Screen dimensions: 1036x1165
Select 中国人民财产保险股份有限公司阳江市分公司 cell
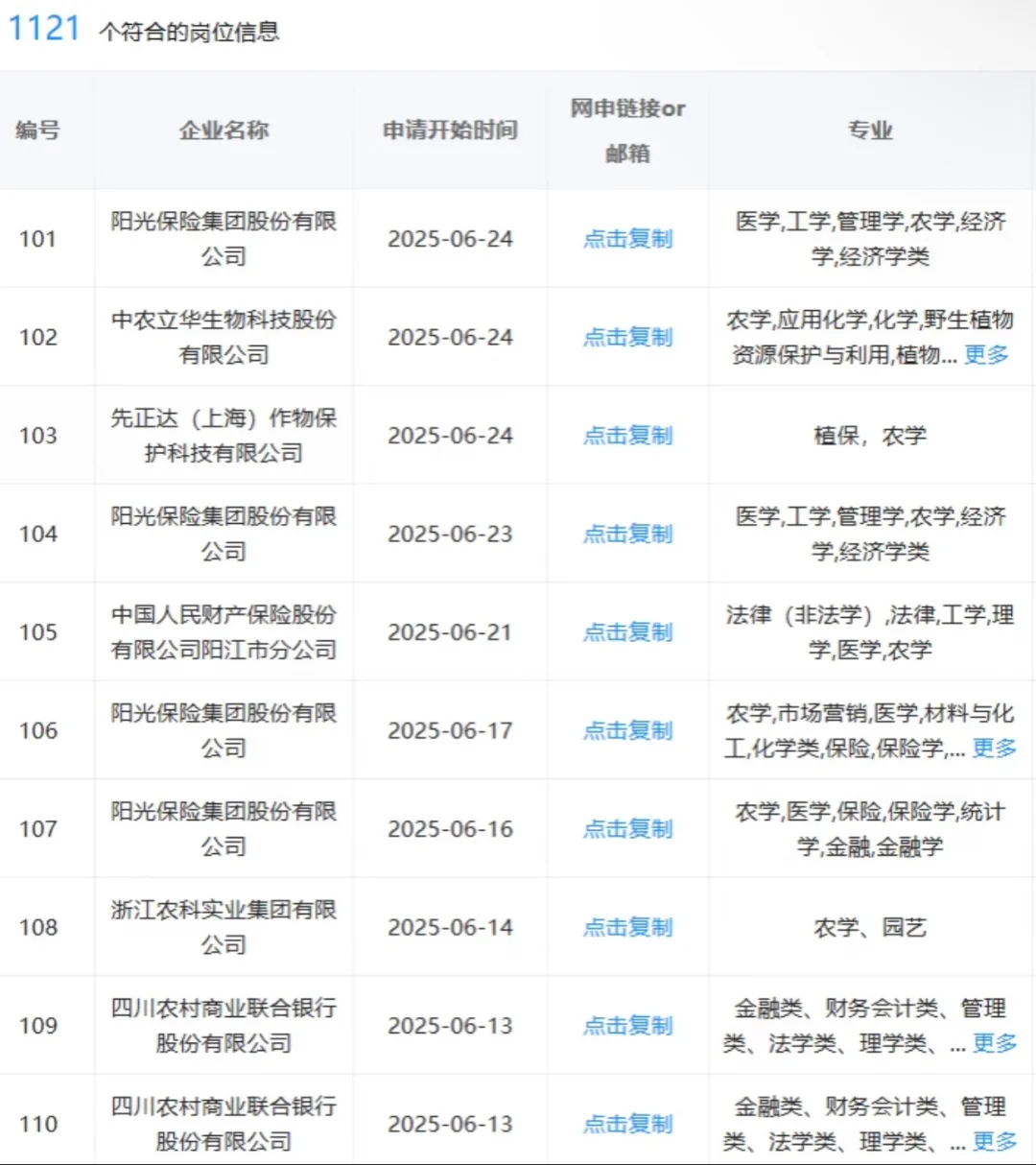[224, 632]
